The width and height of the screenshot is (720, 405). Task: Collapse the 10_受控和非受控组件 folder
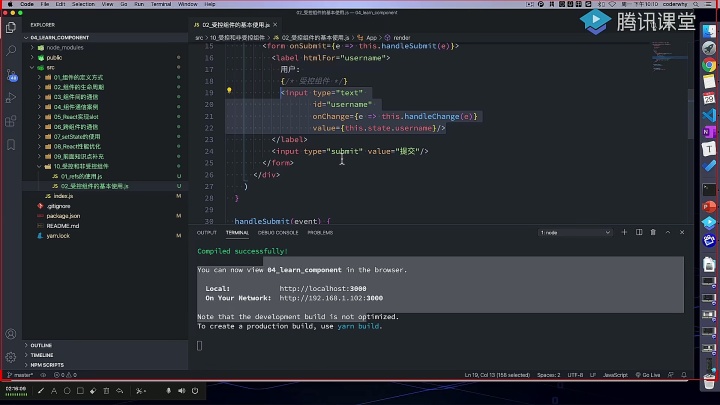(x=39, y=166)
